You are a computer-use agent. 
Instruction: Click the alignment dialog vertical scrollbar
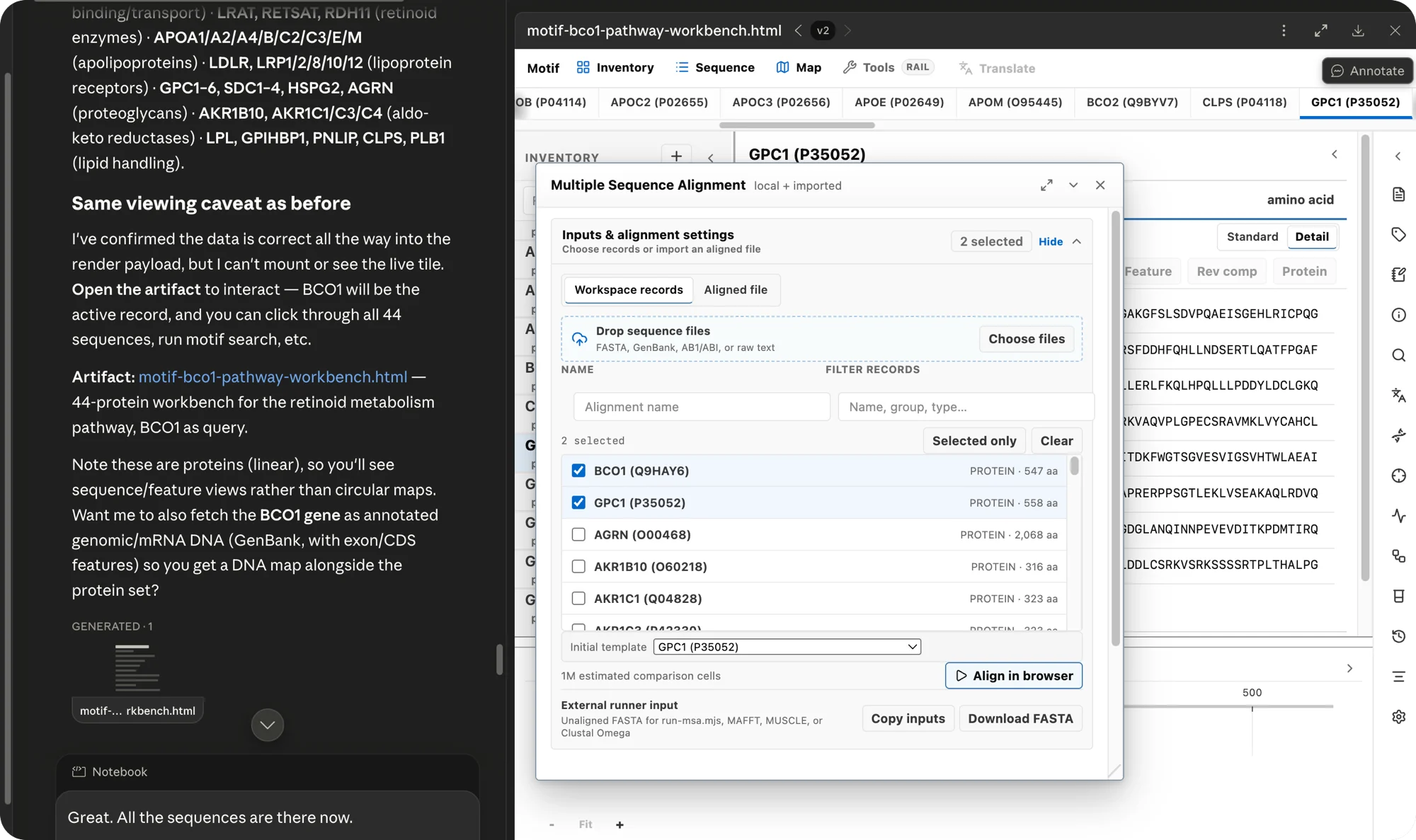[x=1116, y=428]
